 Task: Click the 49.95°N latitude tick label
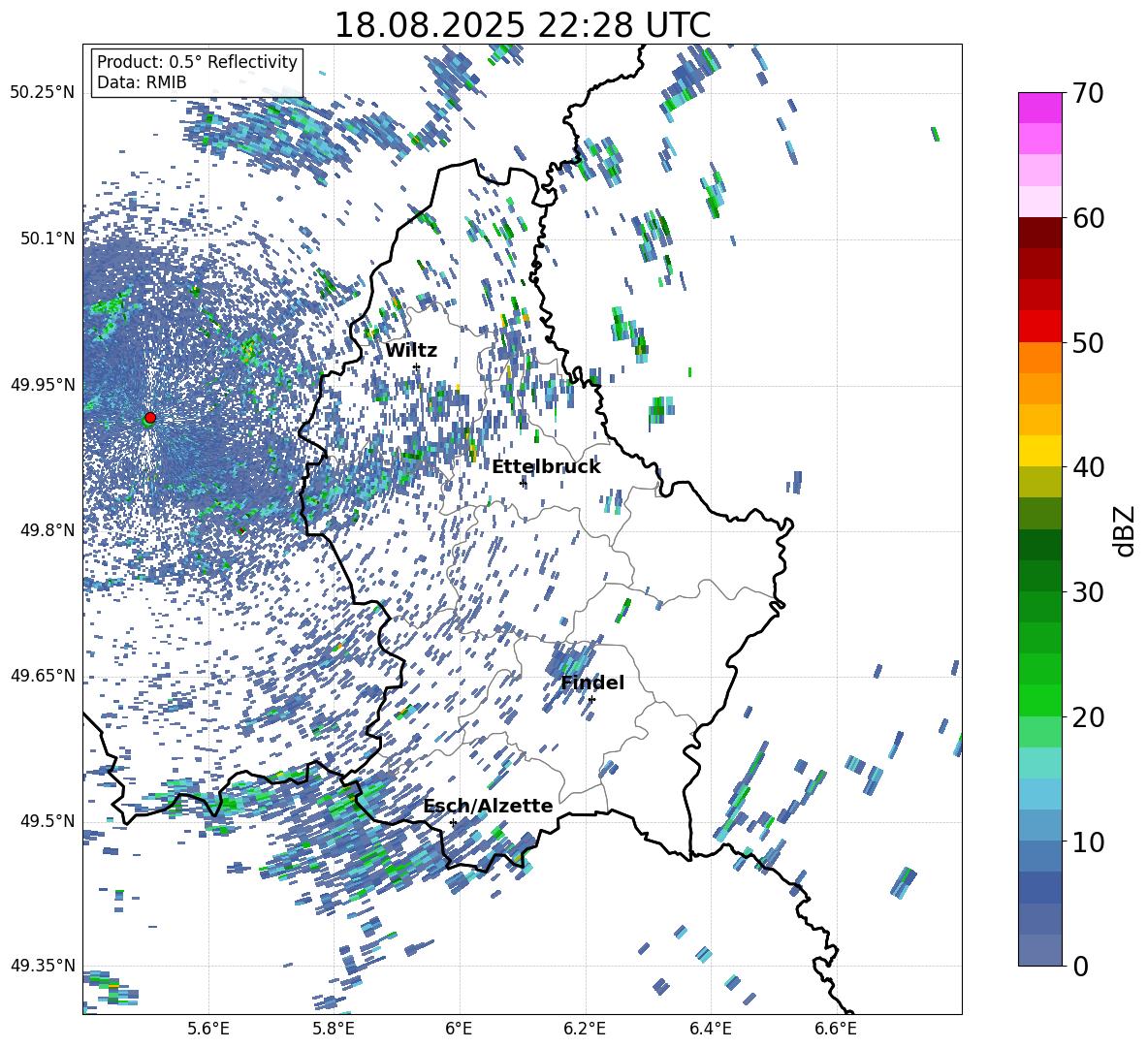pos(43,384)
